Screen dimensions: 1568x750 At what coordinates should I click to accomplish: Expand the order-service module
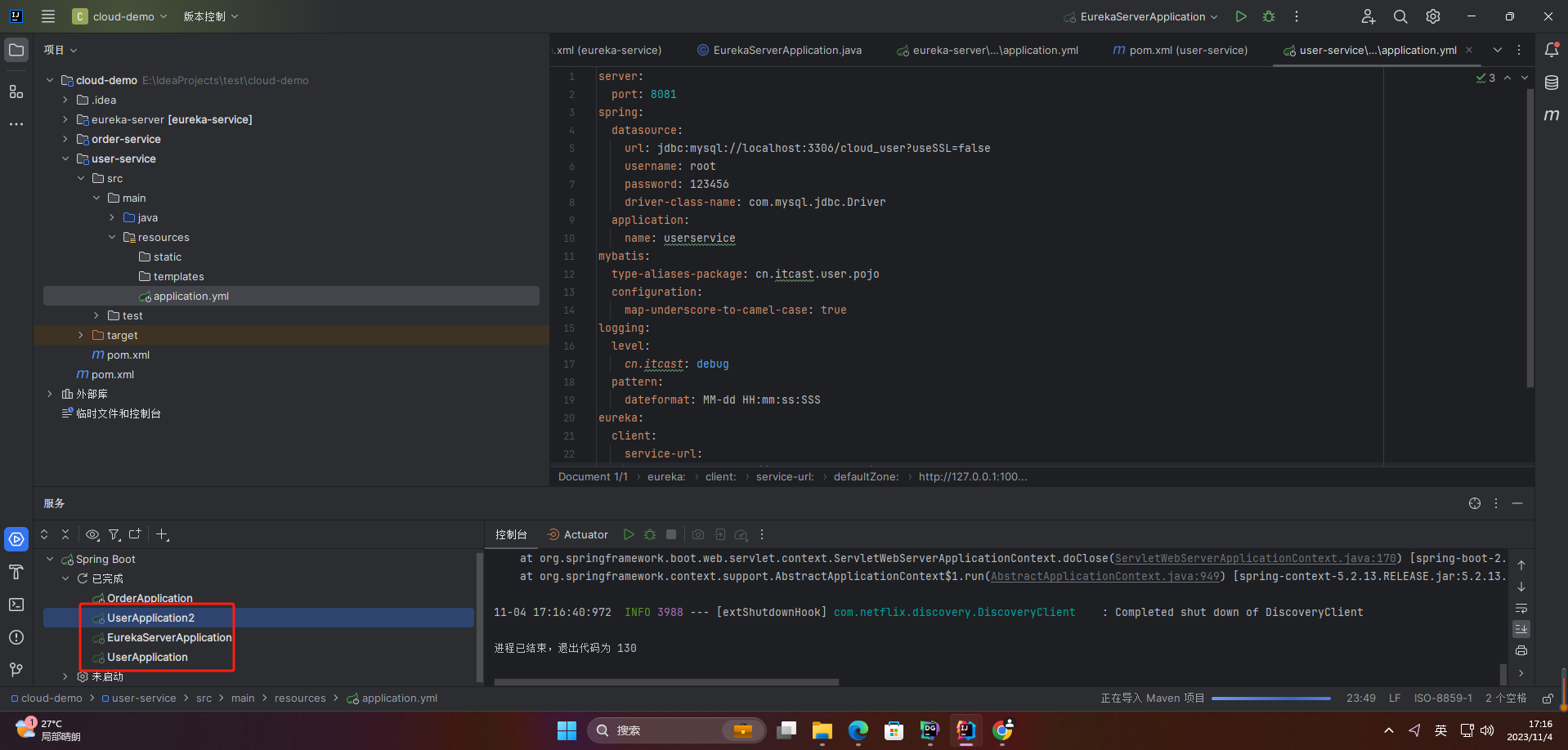[65, 139]
